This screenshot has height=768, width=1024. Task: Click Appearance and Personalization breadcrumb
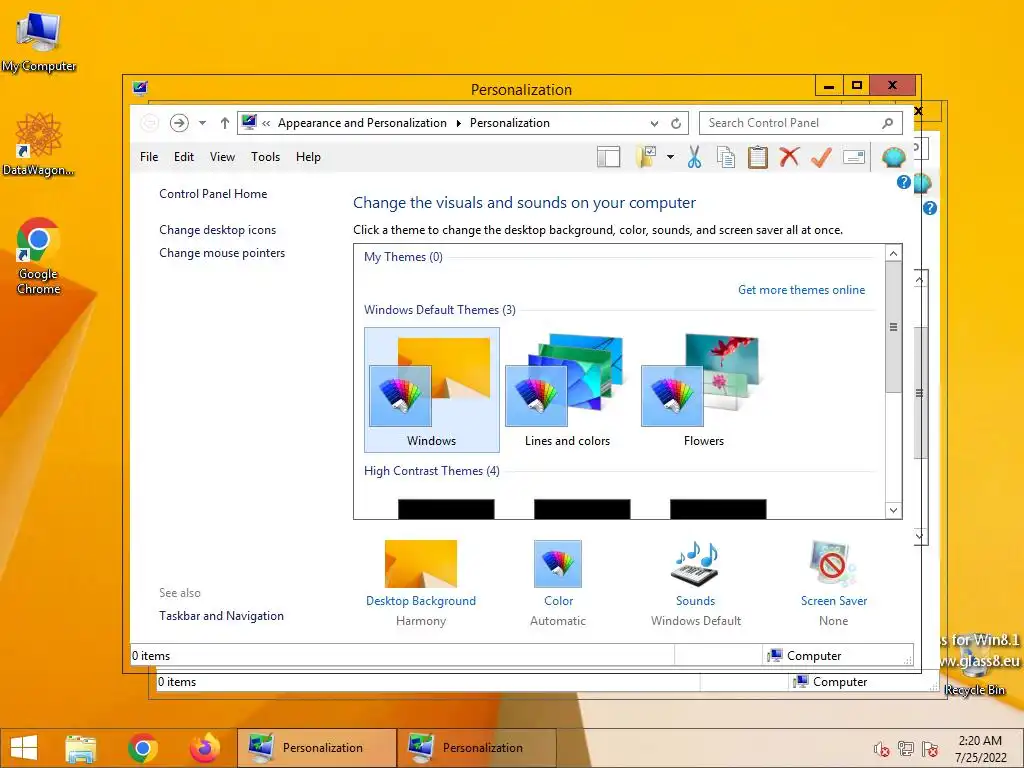click(362, 123)
